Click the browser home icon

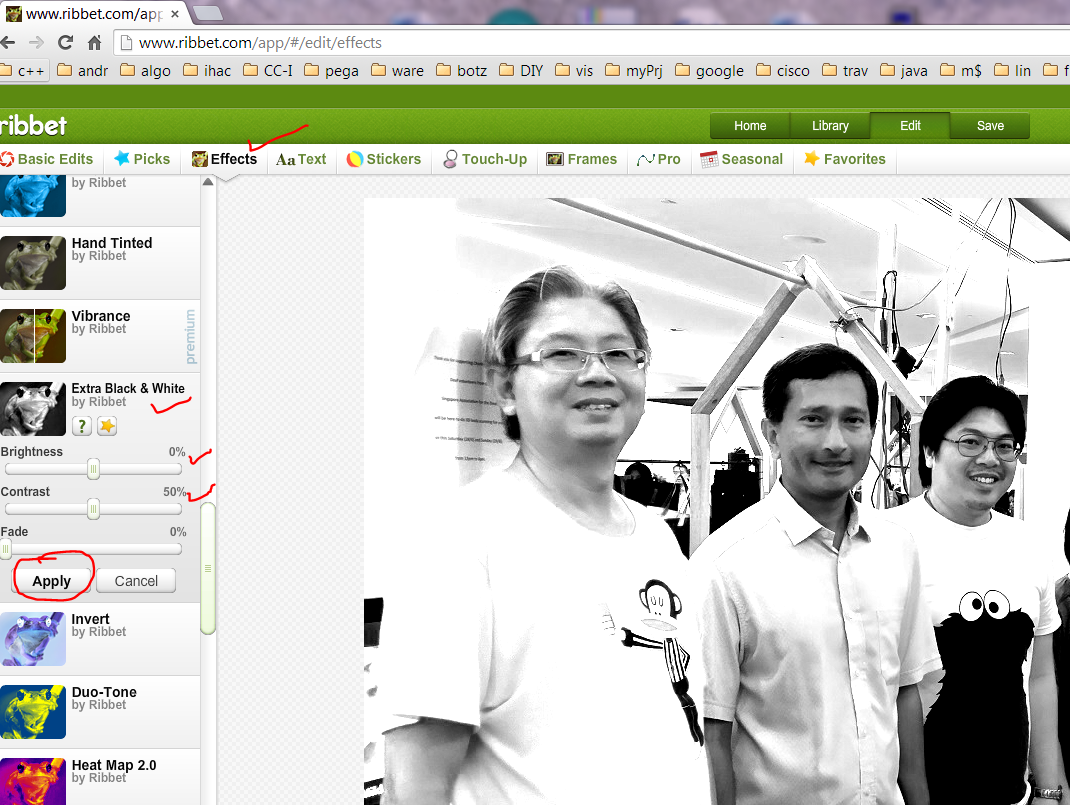(x=95, y=43)
